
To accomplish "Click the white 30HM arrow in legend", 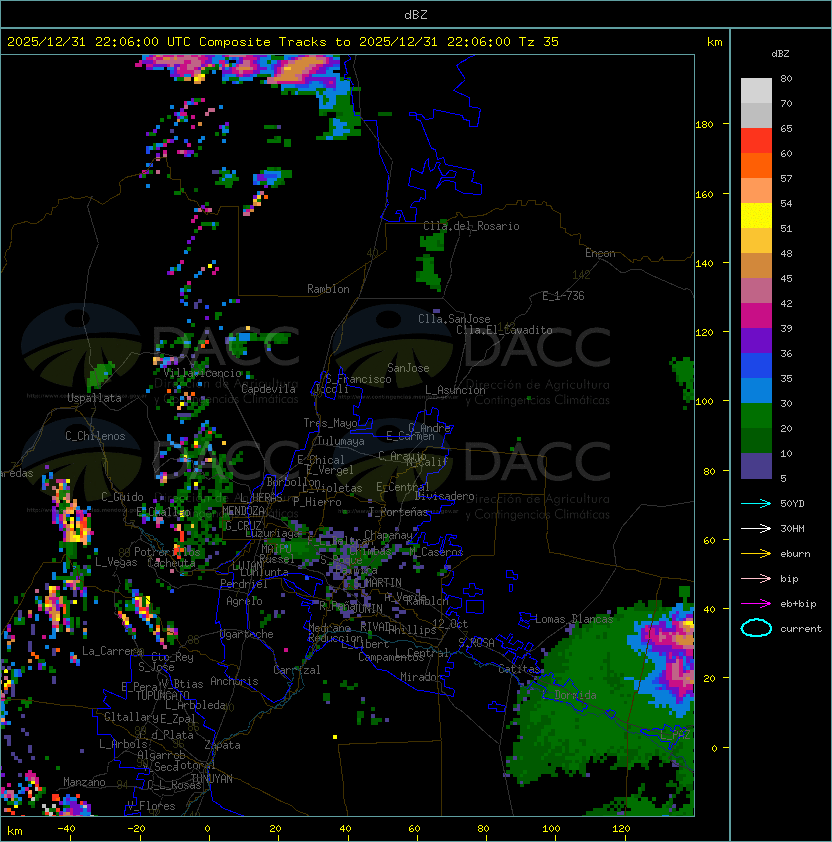I will pos(756,528).
